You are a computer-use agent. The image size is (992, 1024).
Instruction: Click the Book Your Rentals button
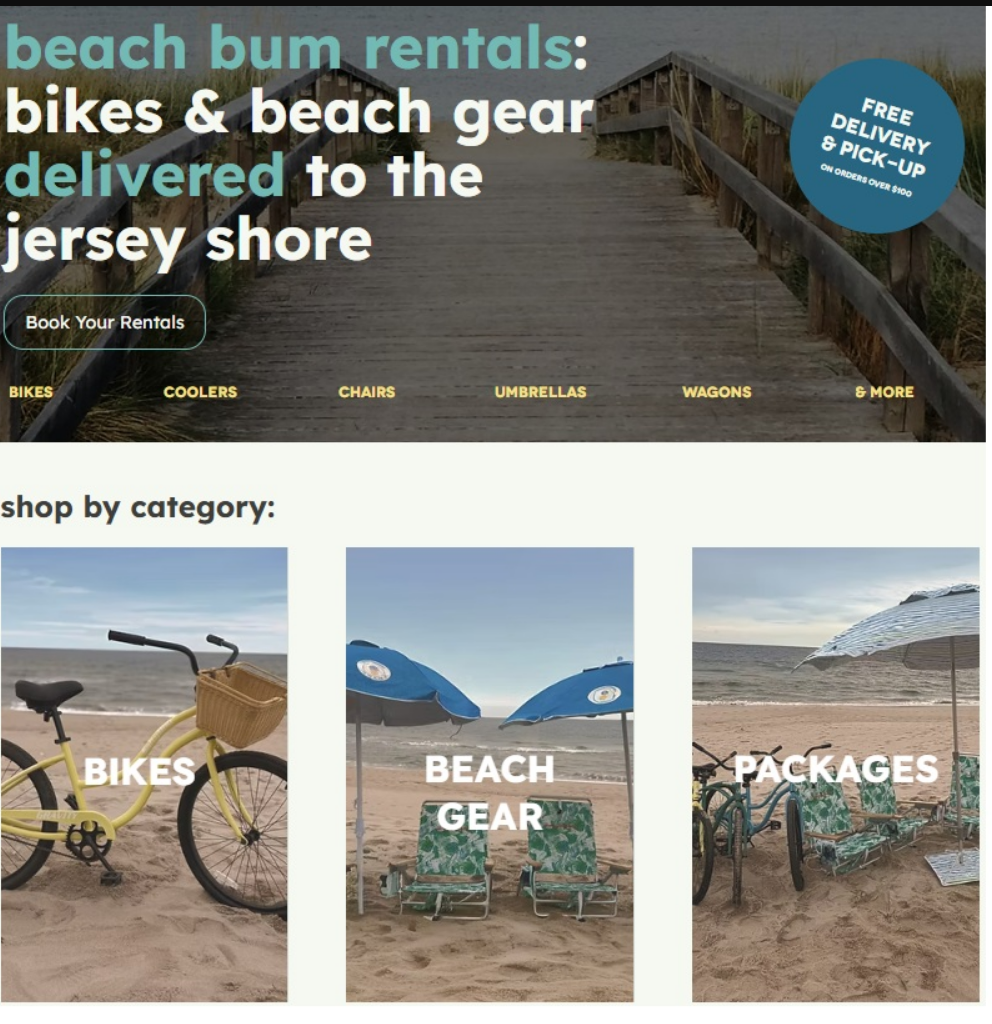point(104,322)
